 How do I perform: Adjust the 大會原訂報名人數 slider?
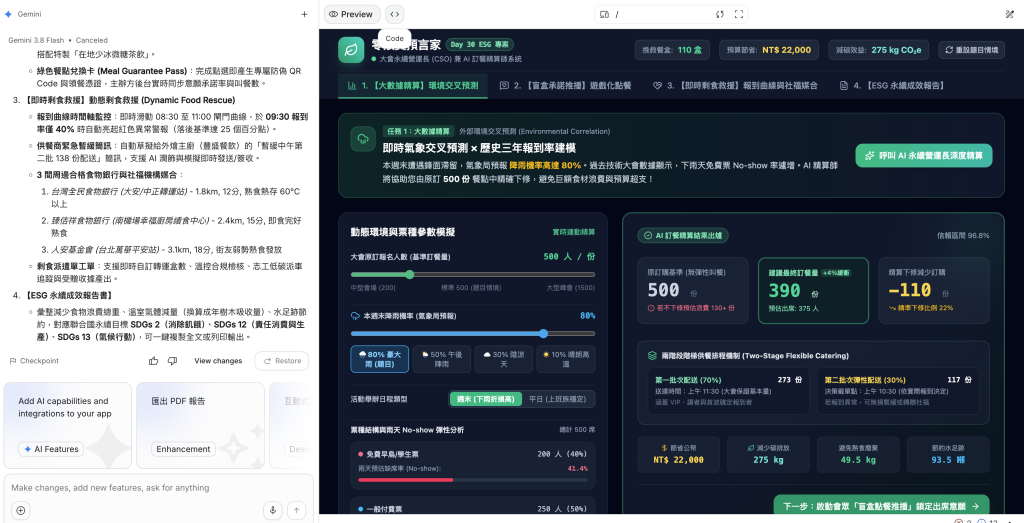473,274
